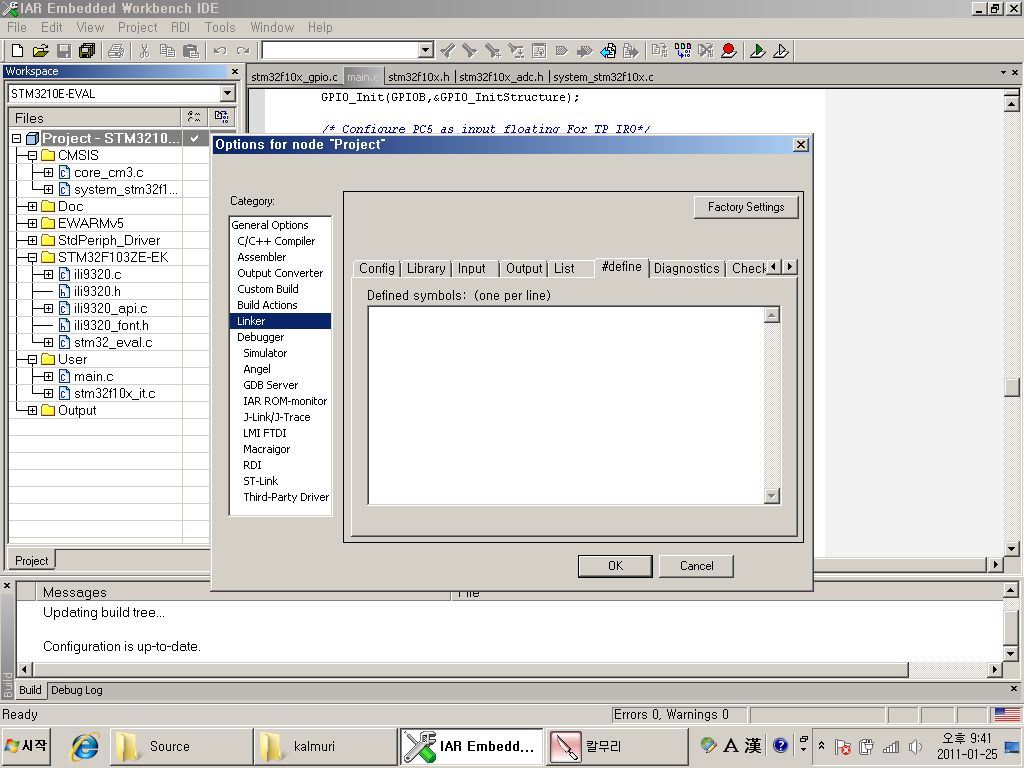
Task: Expand the Output folder node
Action: (32, 410)
